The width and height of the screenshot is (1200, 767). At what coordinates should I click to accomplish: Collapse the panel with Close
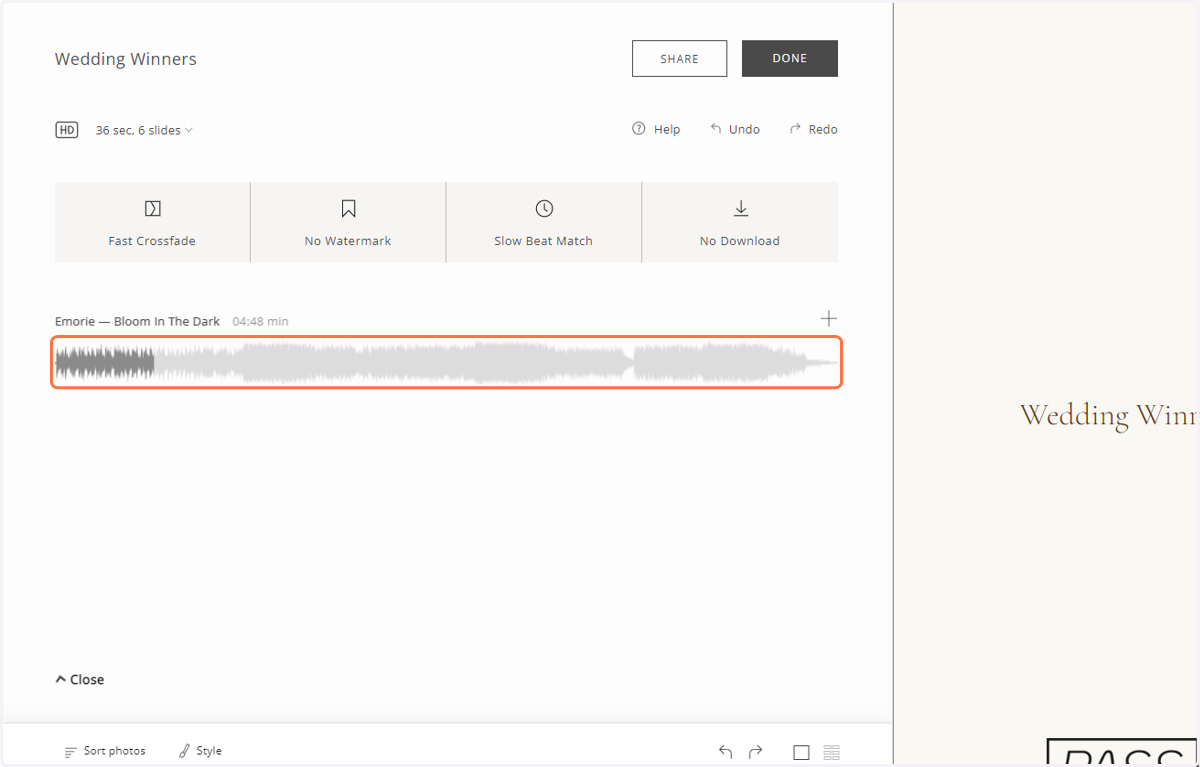click(x=80, y=679)
